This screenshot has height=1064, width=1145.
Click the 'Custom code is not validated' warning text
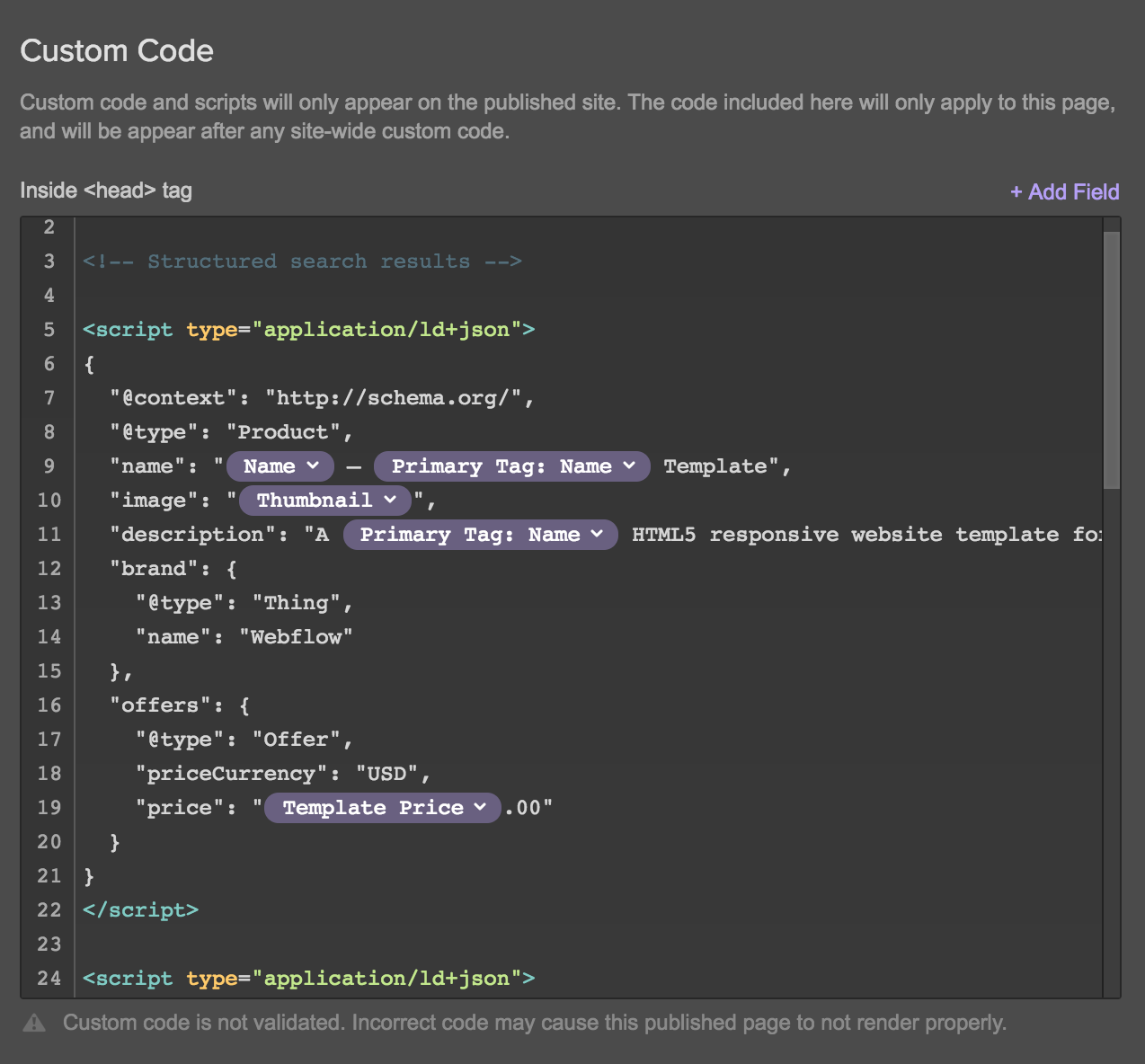click(x=535, y=1023)
